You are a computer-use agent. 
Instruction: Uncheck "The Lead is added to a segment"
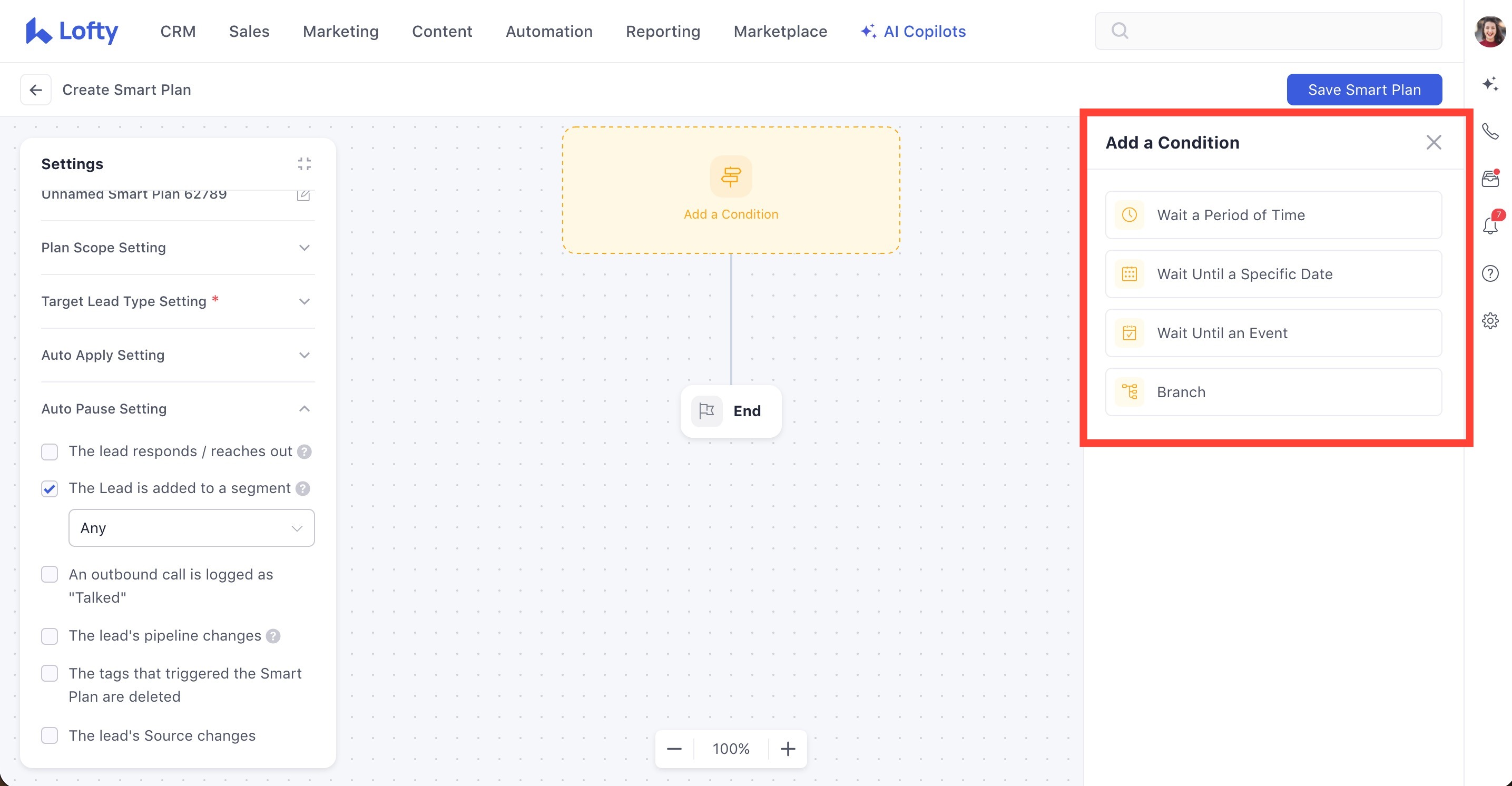click(50, 488)
